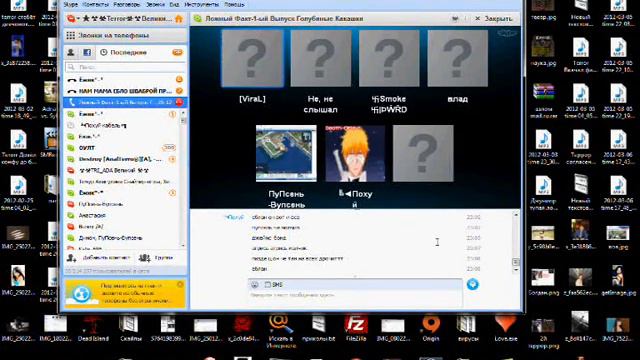Open the Инструменты menu
640x360 pixels.
[x=202, y=4]
